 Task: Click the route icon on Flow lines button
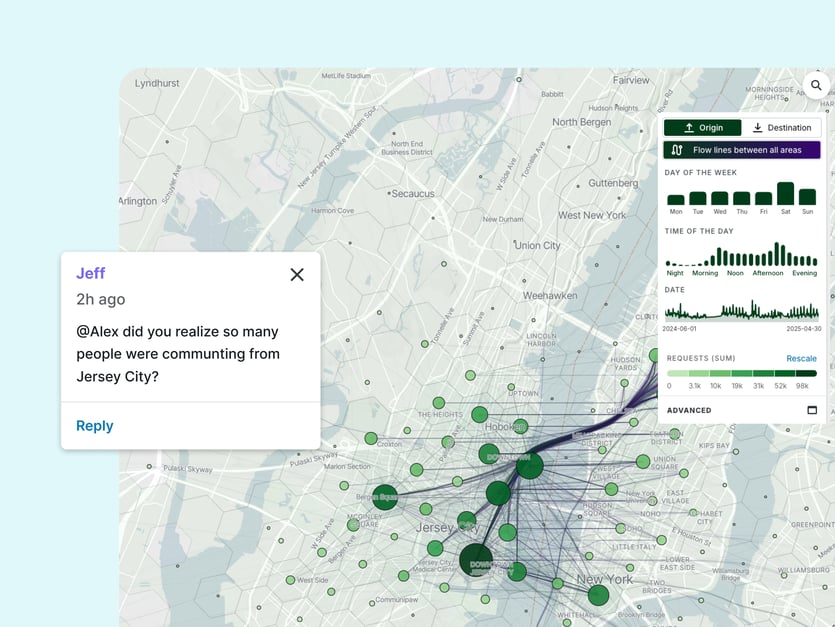pyautogui.click(x=677, y=150)
